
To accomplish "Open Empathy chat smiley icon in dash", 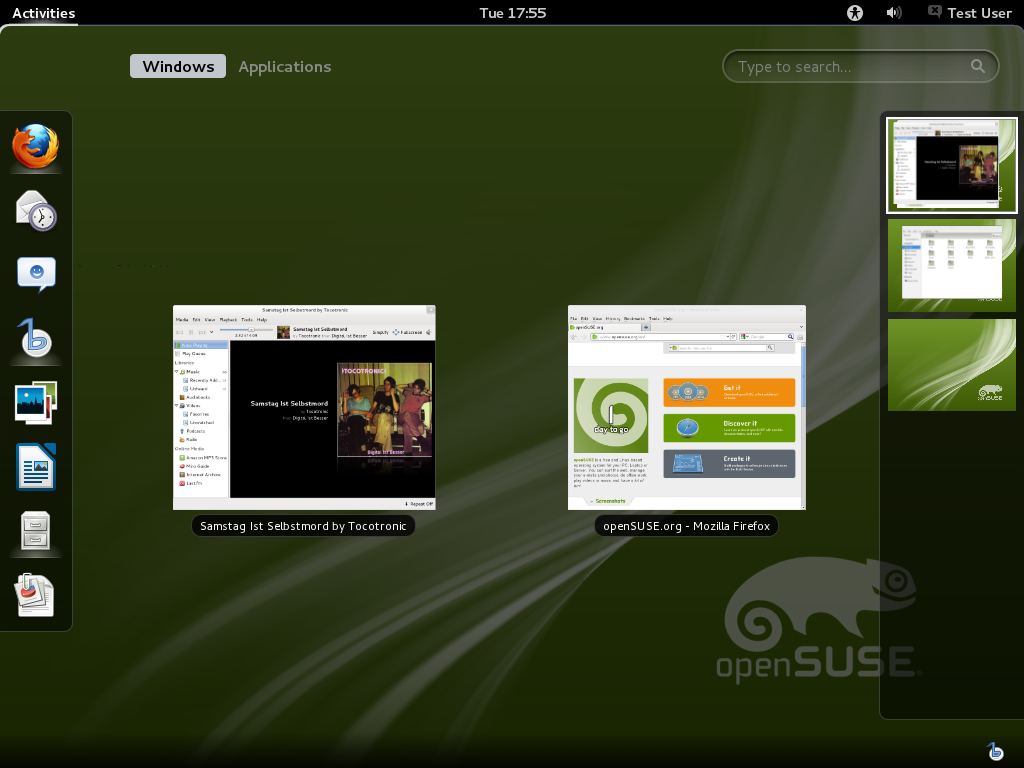I will [x=36, y=274].
